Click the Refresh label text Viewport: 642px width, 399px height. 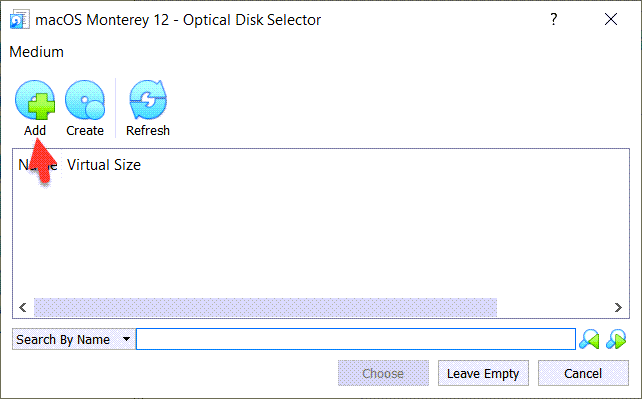click(148, 131)
